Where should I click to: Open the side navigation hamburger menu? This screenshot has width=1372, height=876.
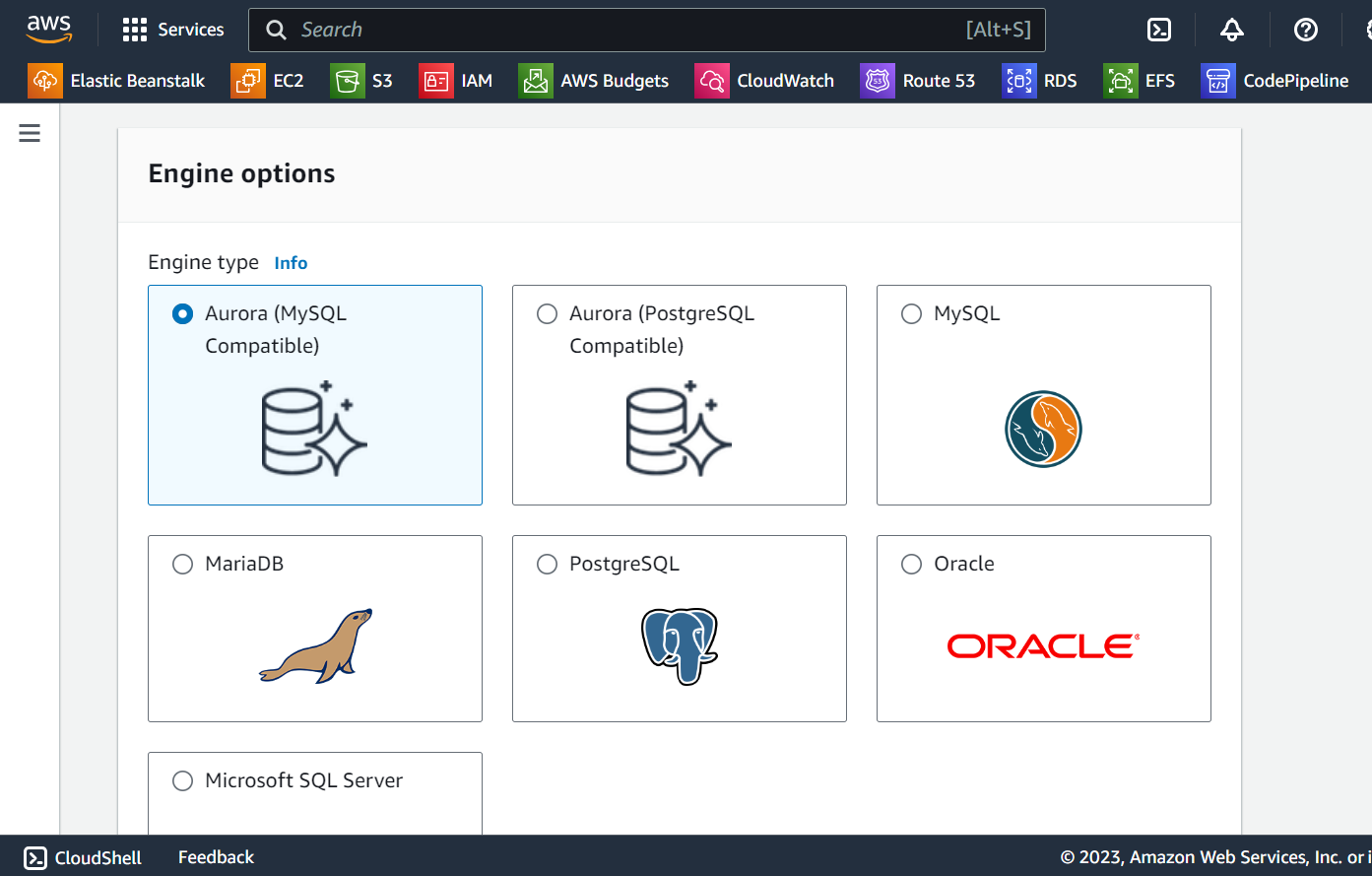click(30, 133)
